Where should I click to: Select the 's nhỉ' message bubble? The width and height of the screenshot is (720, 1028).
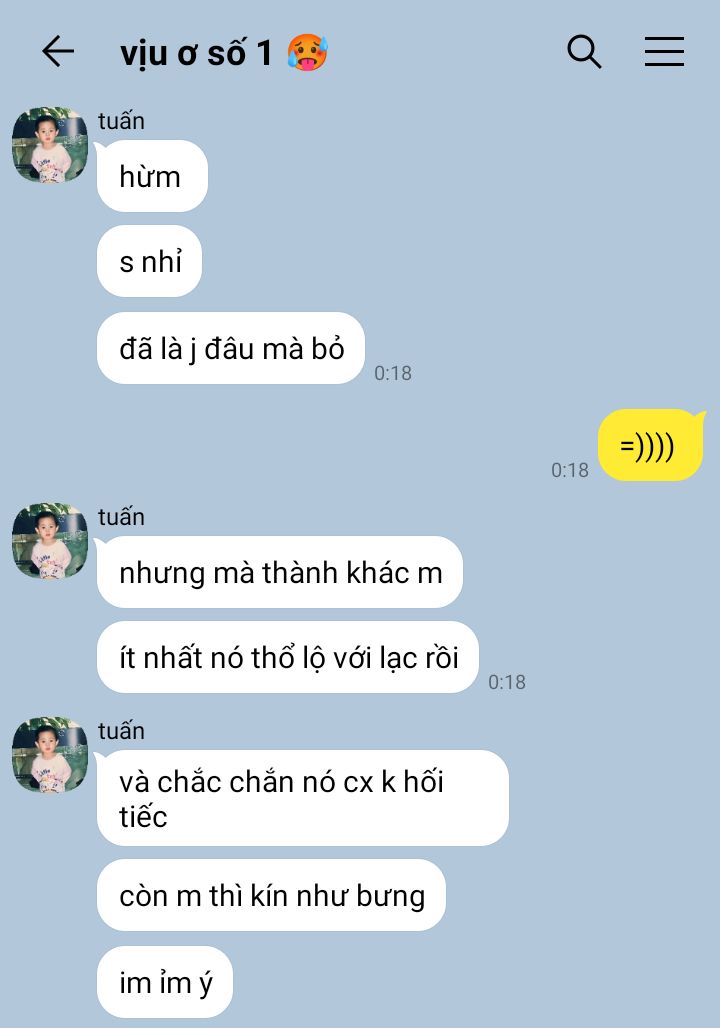(x=150, y=262)
